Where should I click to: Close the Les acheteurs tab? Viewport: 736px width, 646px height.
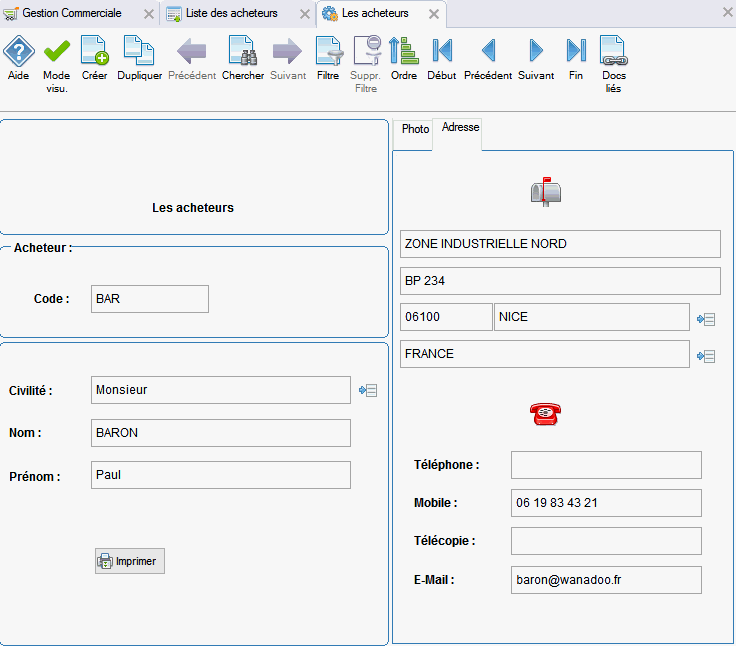click(434, 14)
